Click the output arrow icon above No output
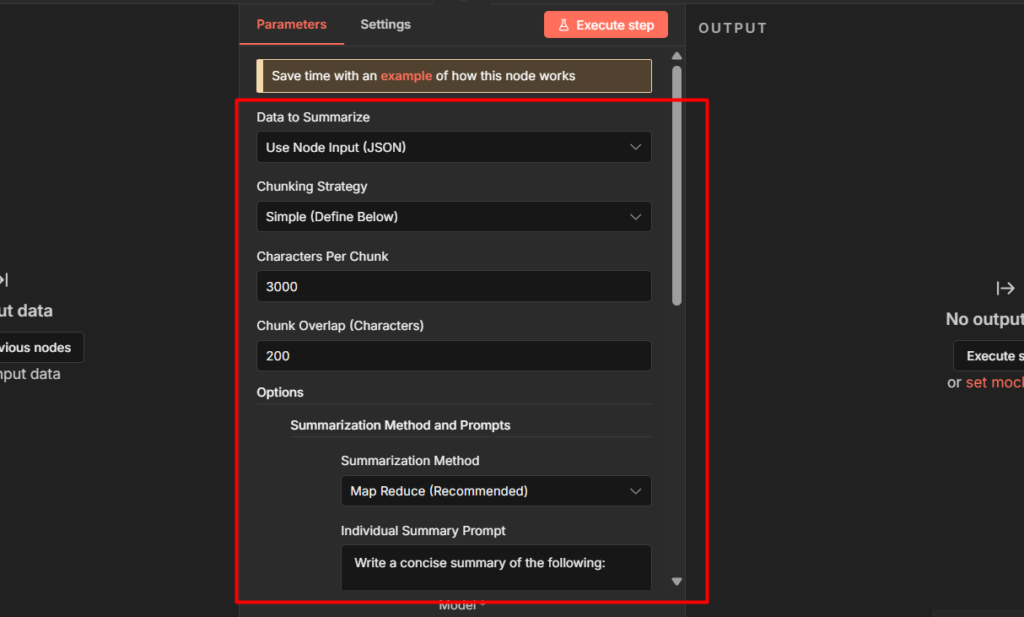 pos(1006,288)
